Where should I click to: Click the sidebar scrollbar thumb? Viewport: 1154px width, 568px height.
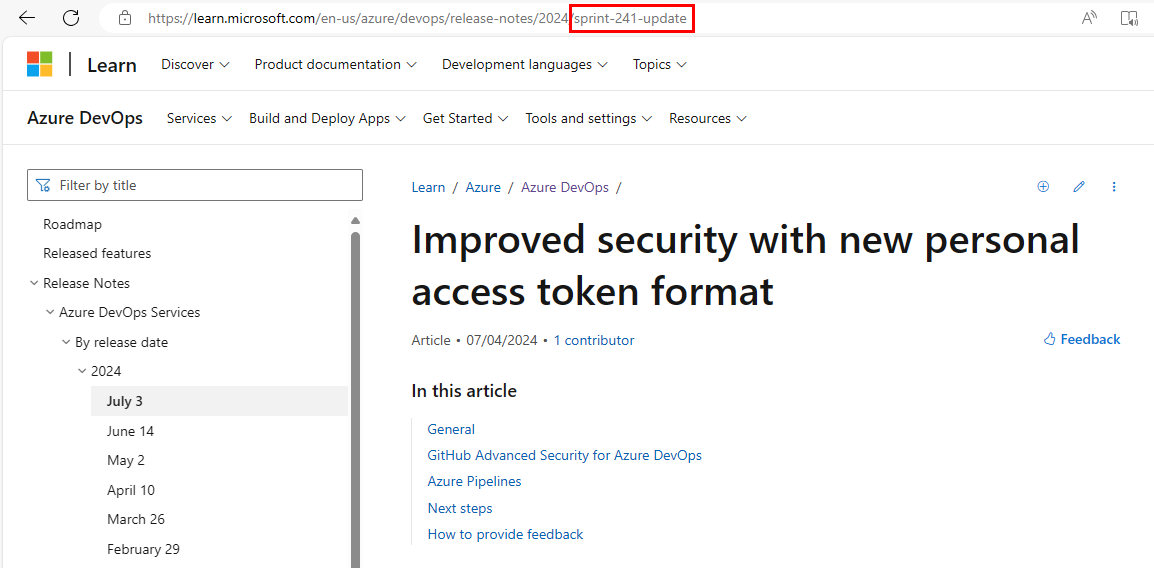coord(355,400)
